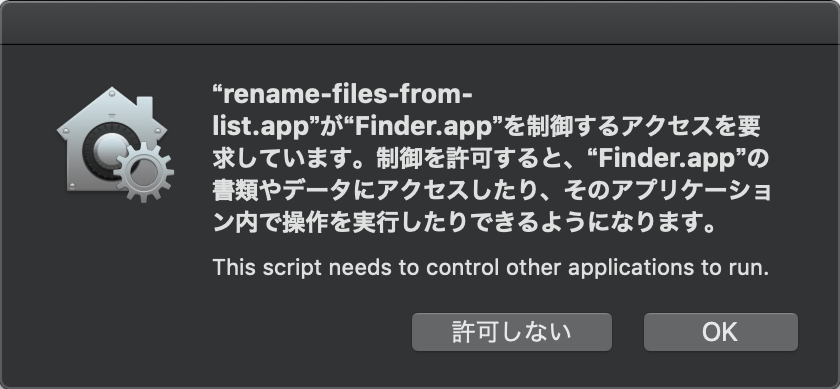840x389 pixels.
Task: Click the "rename-files-from-" app name text
Action: pos(343,96)
